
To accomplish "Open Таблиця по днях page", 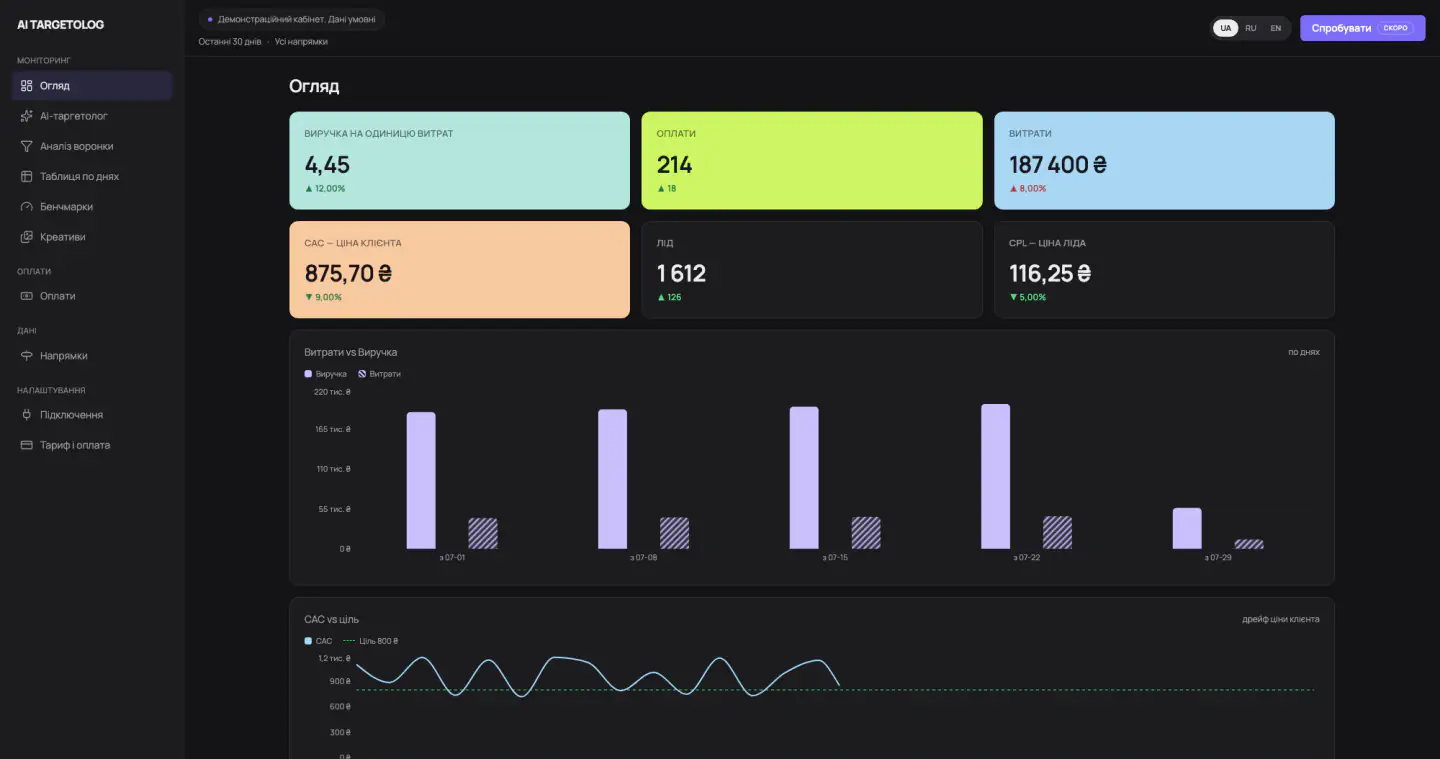I will (92, 176).
